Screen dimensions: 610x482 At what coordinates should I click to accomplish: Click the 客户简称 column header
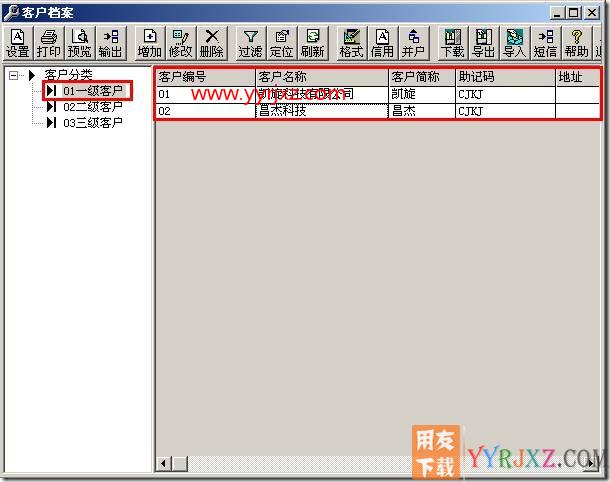tap(422, 77)
